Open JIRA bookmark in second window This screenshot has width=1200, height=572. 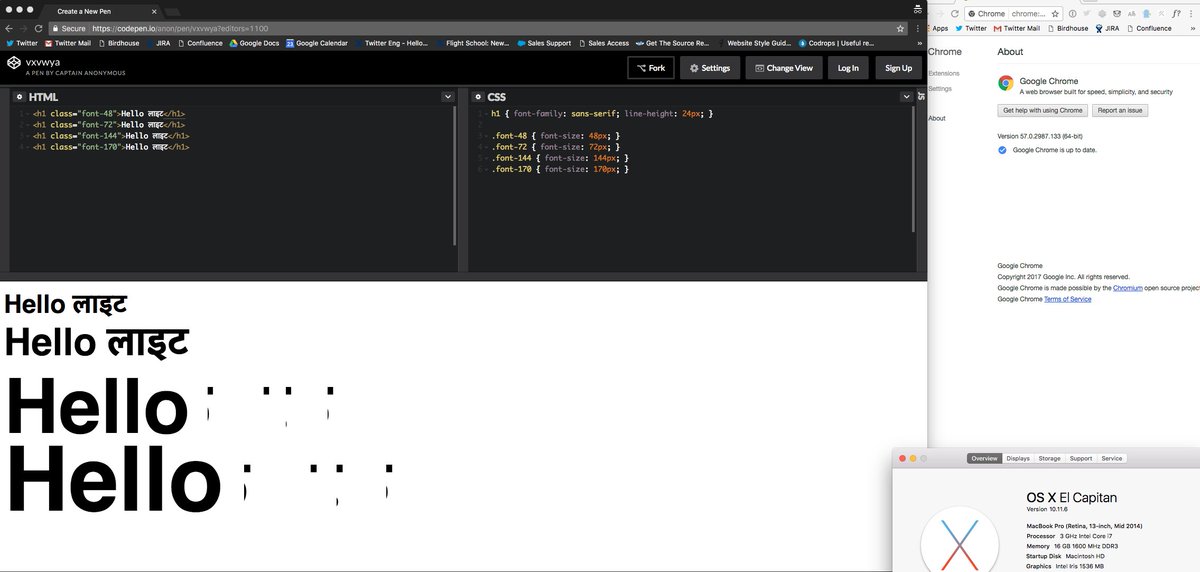tap(1109, 29)
